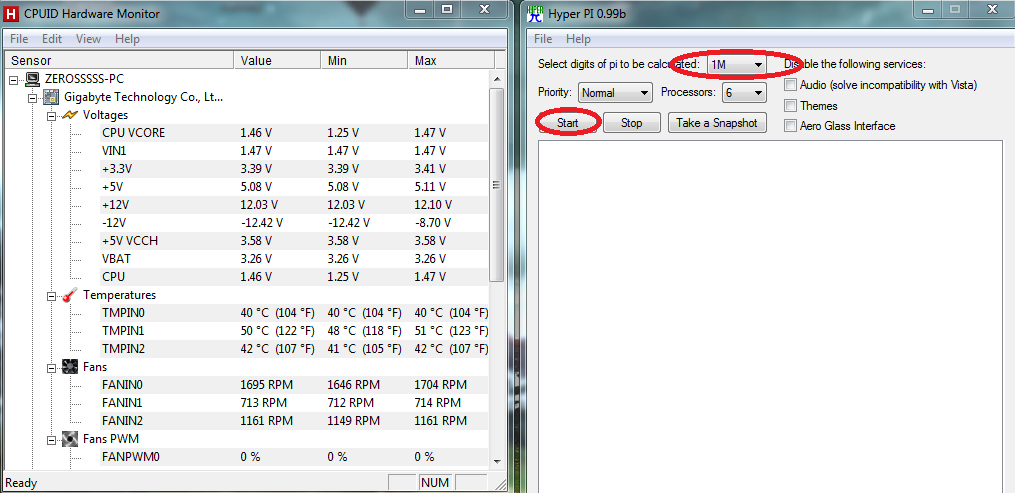Open the File menu in Hyper PI
The image size is (1015, 493).
543,39
